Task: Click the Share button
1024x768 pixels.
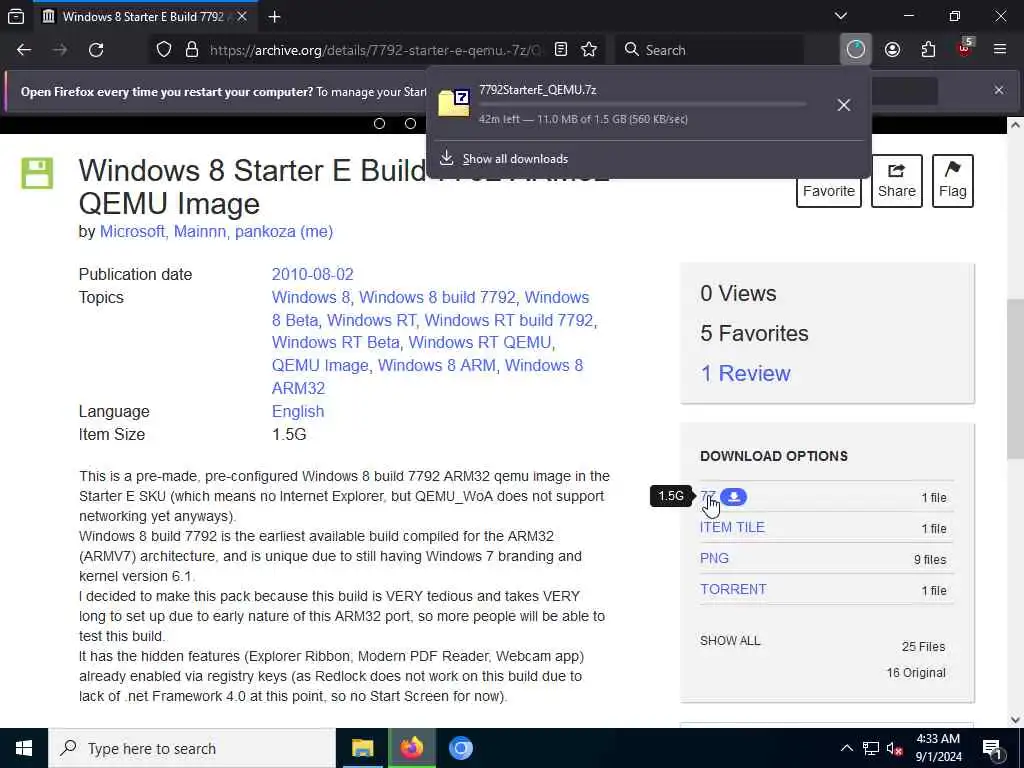Action: (x=897, y=181)
